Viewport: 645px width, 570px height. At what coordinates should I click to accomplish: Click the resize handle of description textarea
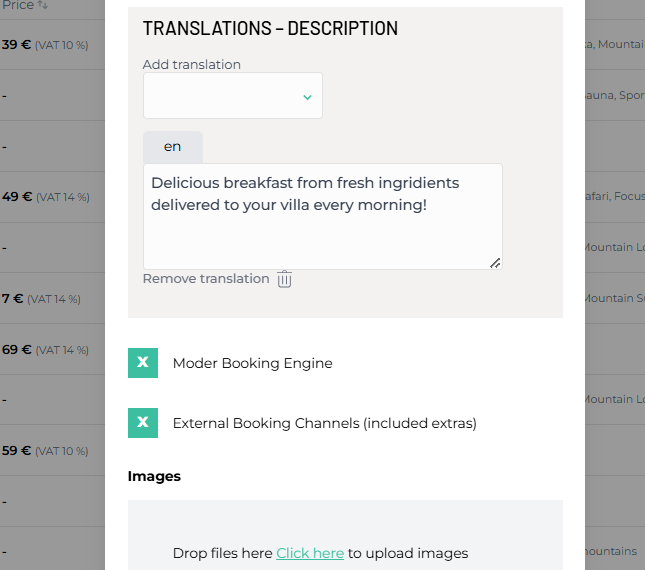[494, 262]
